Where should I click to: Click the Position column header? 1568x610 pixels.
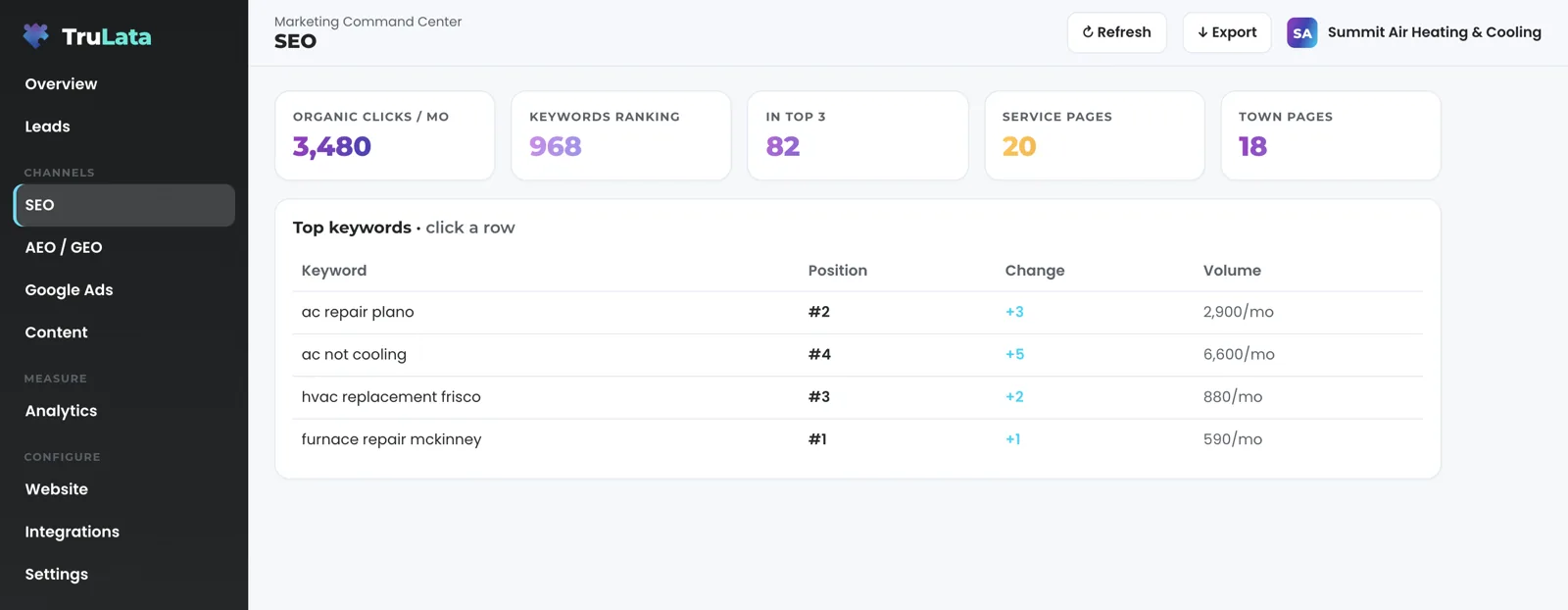[x=837, y=271]
